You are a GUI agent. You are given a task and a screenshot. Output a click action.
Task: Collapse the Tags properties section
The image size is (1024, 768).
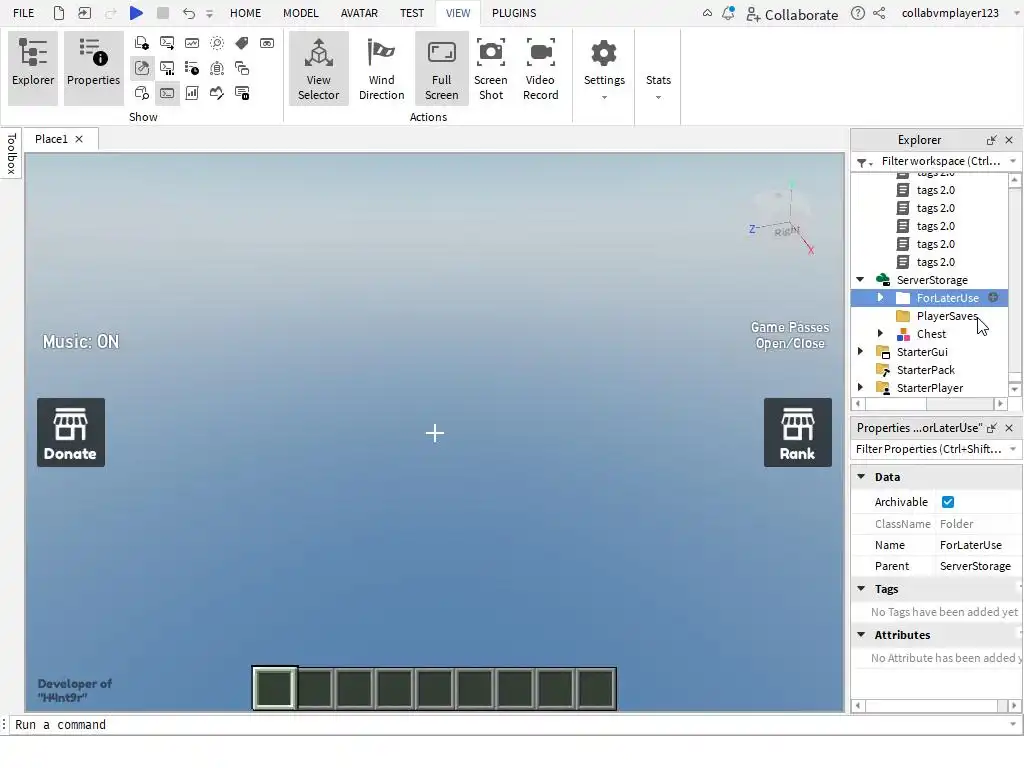(x=861, y=588)
